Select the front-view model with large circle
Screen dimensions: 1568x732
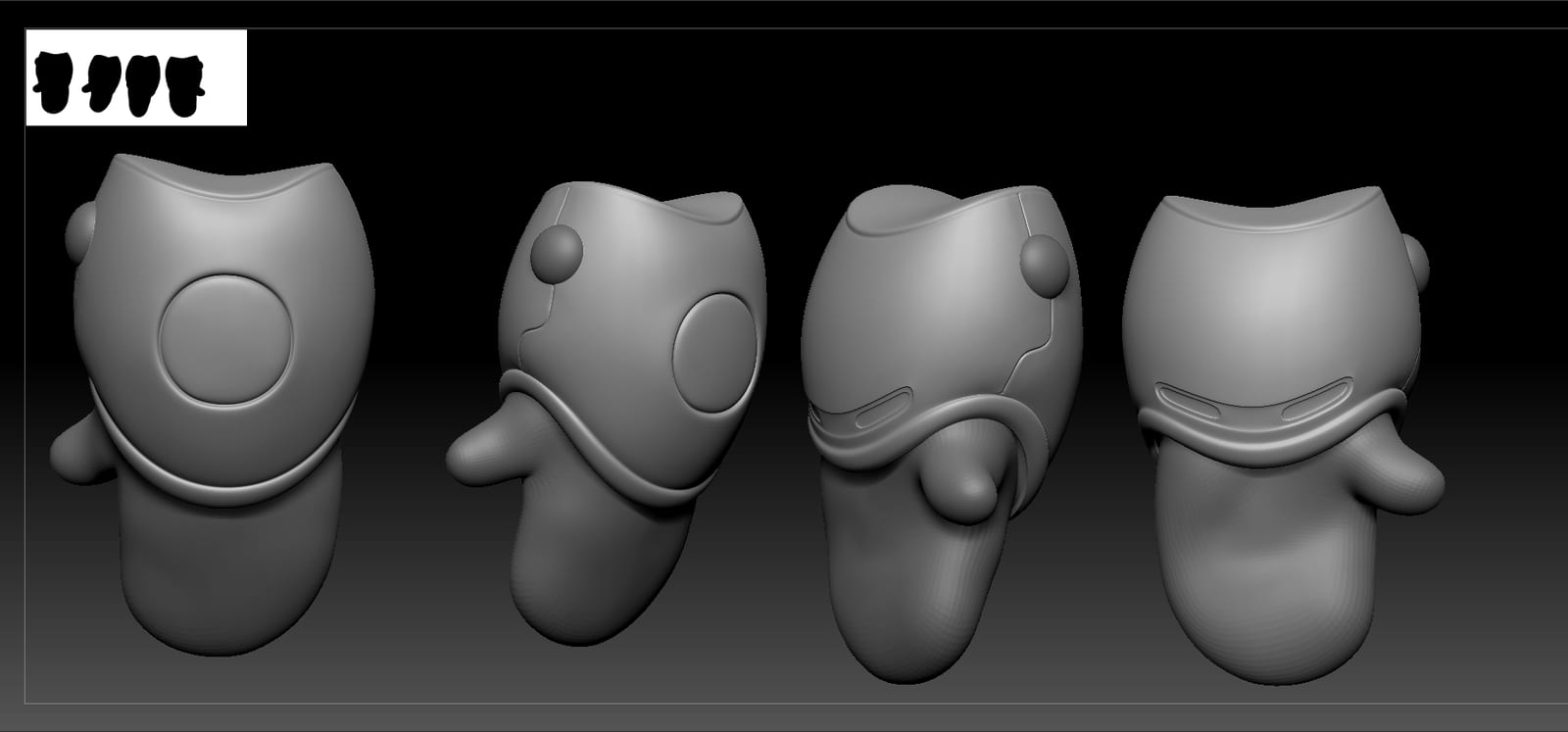(212, 404)
